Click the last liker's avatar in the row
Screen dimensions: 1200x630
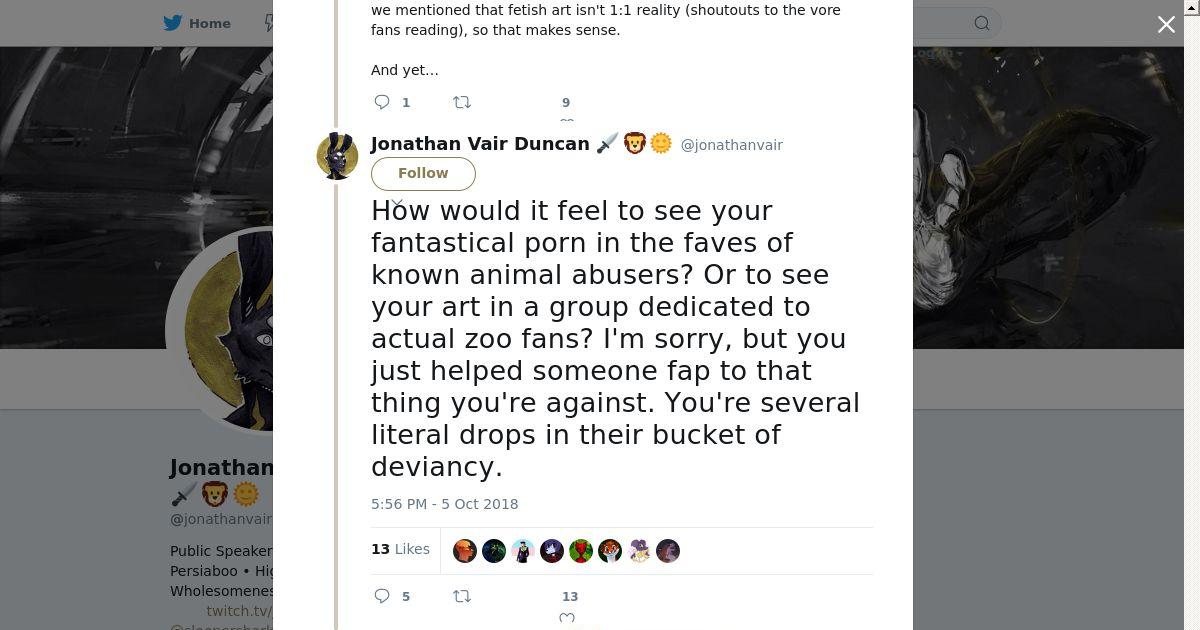coord(668,551)
